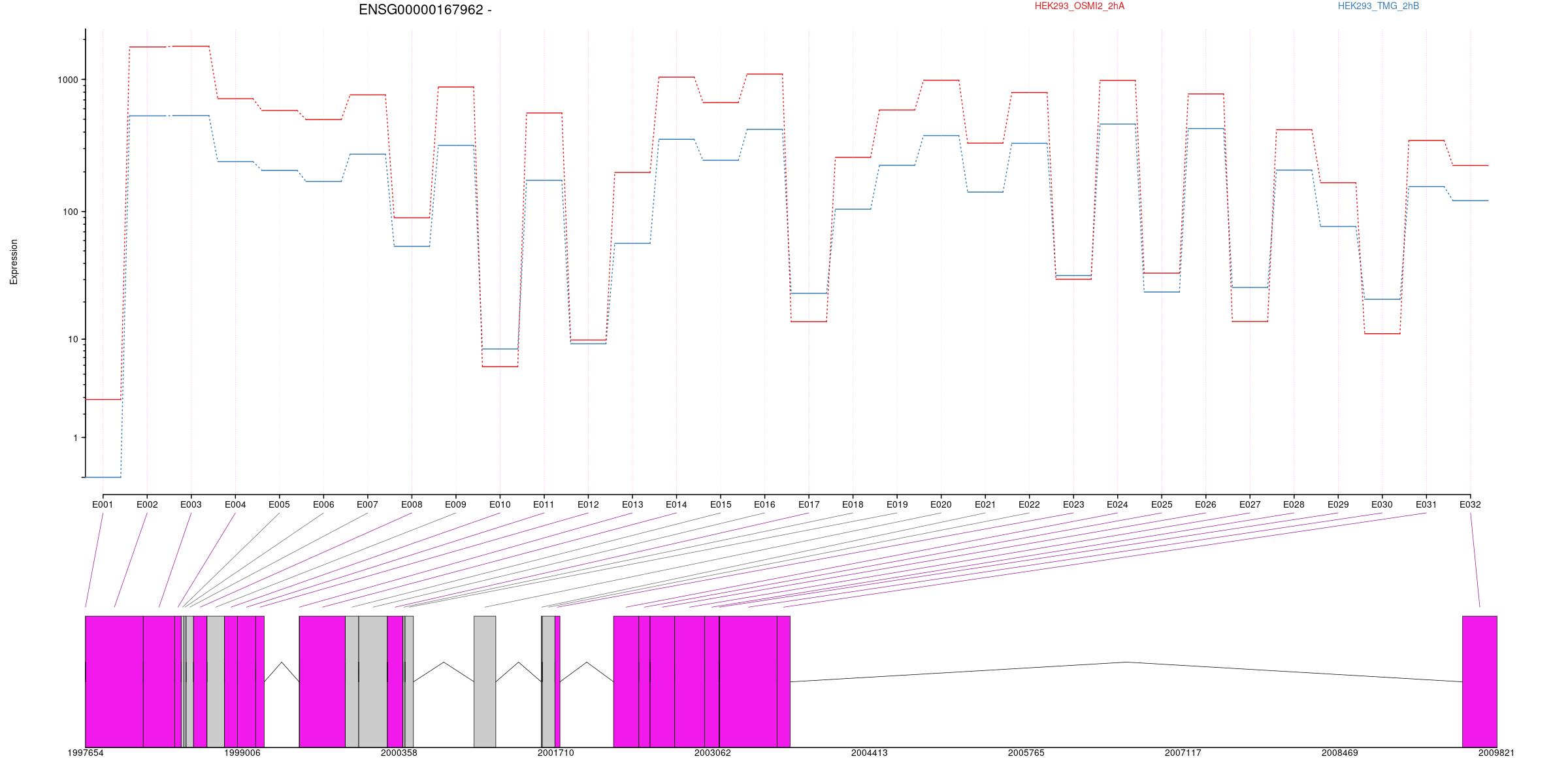This screenshot has width=1568, height=784.
Task: Click exon label E004
Action: tap(235, 504)
